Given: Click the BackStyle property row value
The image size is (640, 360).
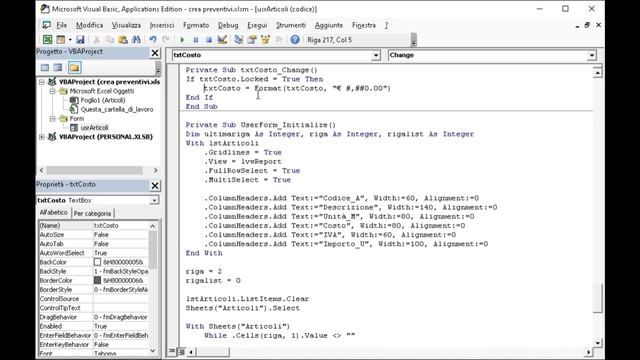Looking at the screenshot, I should [x=121, y=271].
